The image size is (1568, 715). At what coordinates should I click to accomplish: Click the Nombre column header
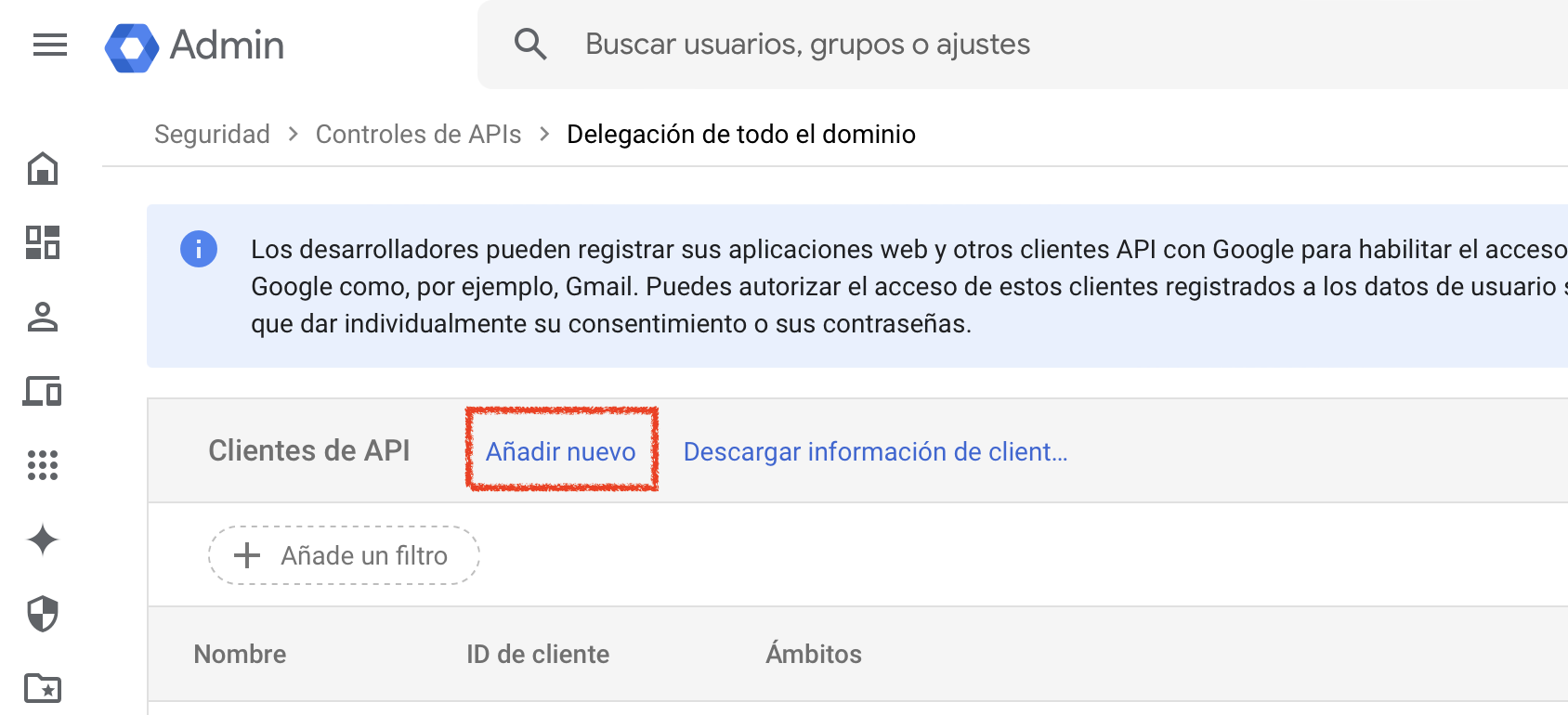point(240,654)
